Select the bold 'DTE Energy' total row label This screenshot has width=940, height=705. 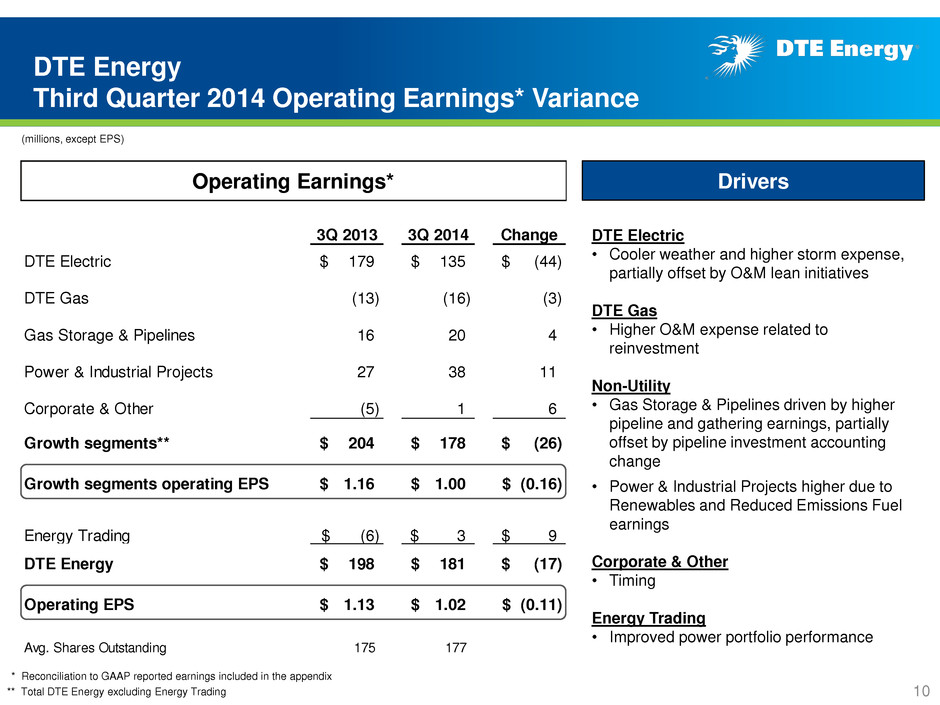(68, 564)
